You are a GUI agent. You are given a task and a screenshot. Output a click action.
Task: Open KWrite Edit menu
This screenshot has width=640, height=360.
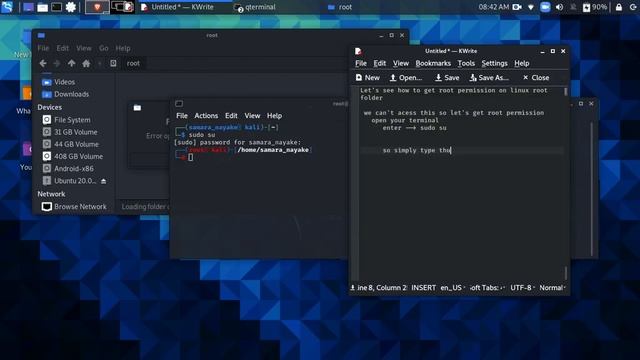point(380,63)
